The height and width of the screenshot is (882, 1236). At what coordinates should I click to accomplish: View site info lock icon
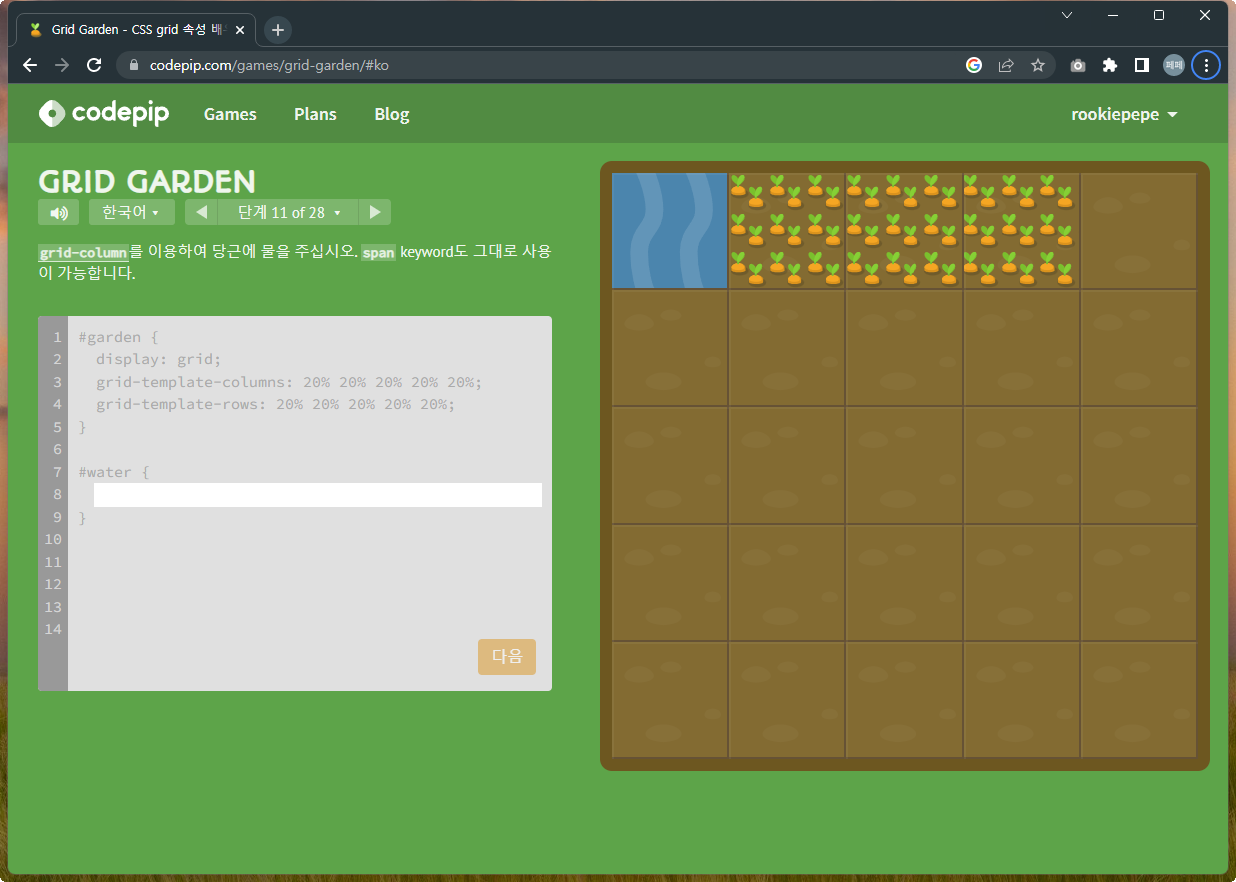tap(133, 65)
